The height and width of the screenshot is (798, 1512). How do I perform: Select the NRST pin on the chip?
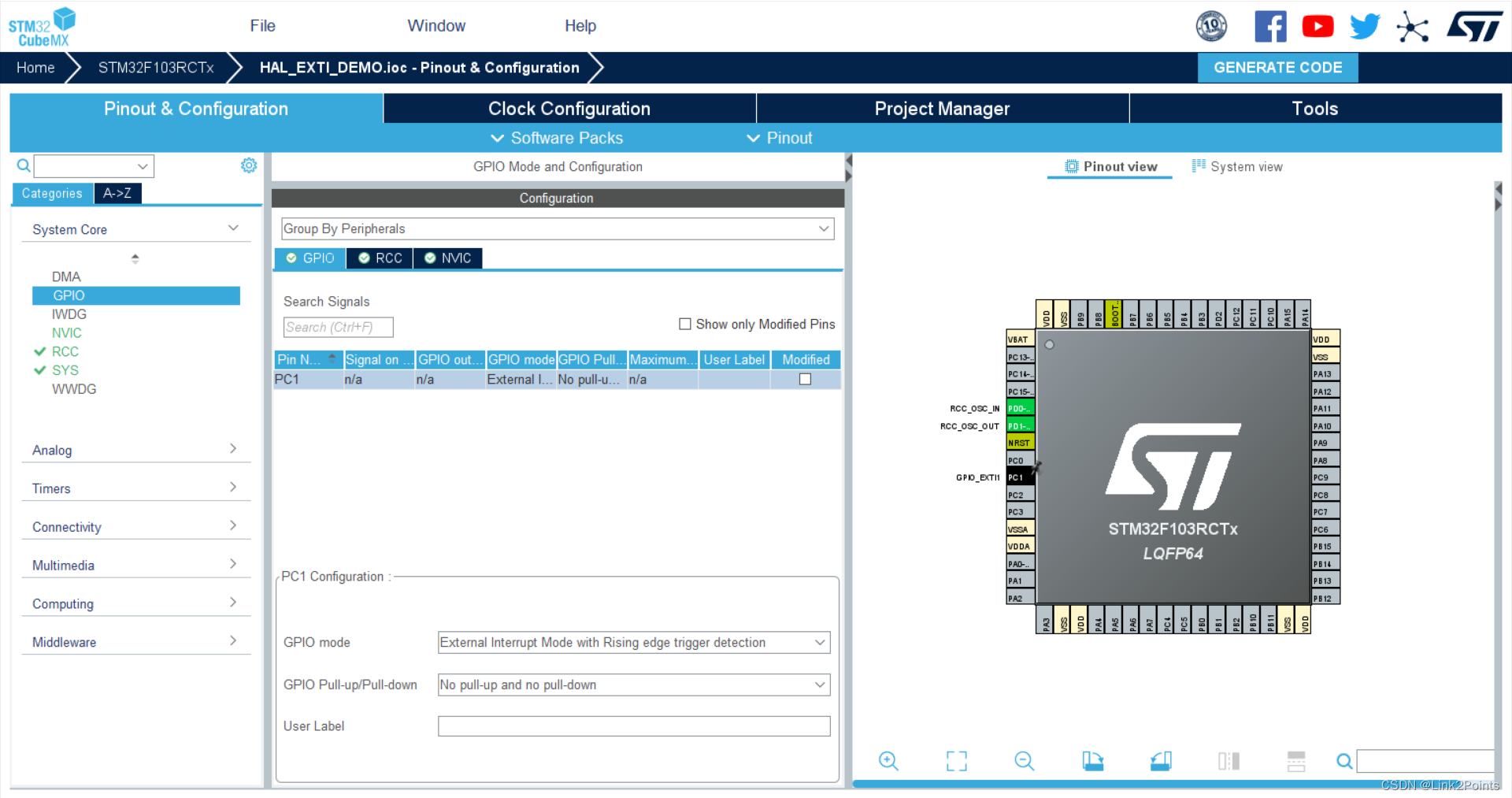1020,443
